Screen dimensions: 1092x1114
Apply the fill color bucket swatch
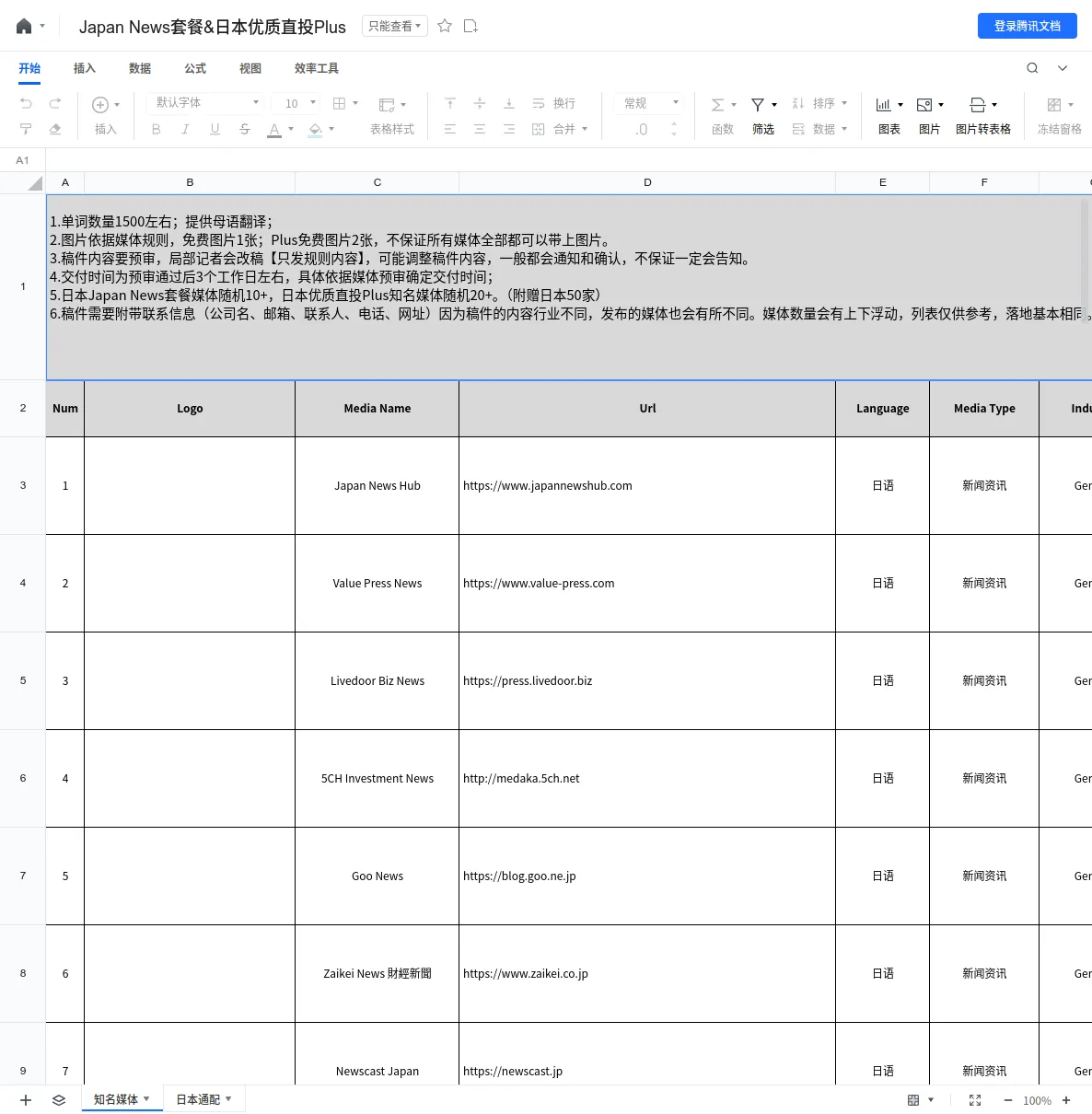(x=315, y=130)
